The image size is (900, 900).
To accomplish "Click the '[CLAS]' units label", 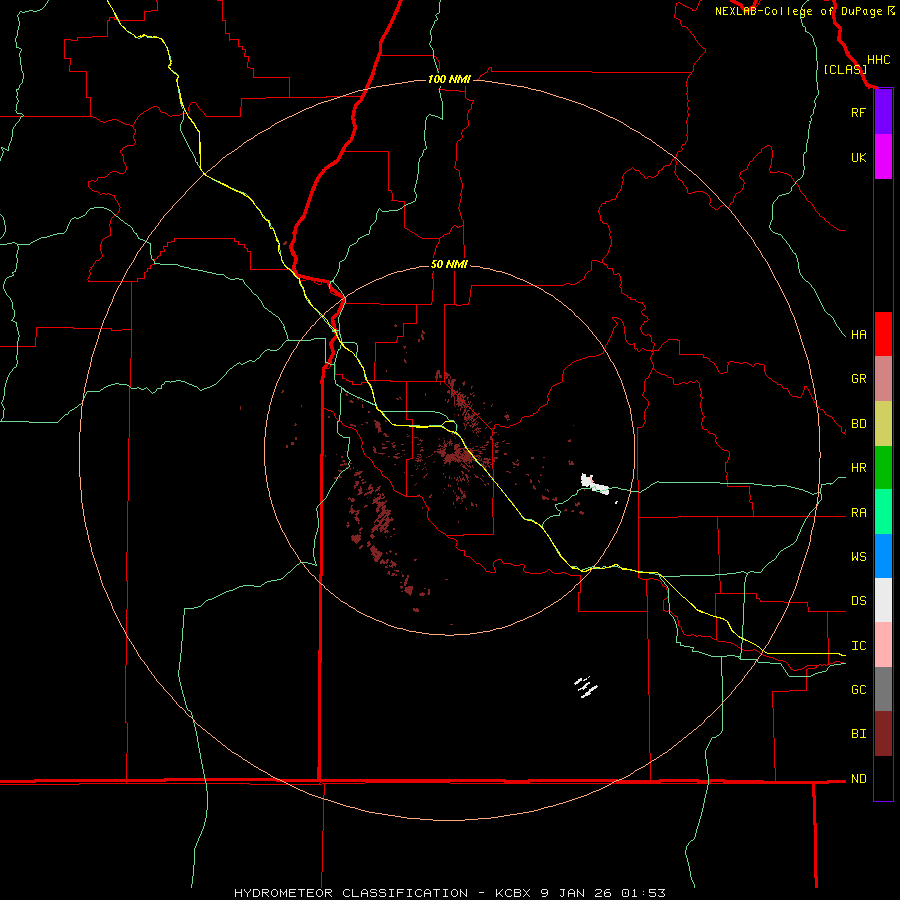I will pos(845,70).
